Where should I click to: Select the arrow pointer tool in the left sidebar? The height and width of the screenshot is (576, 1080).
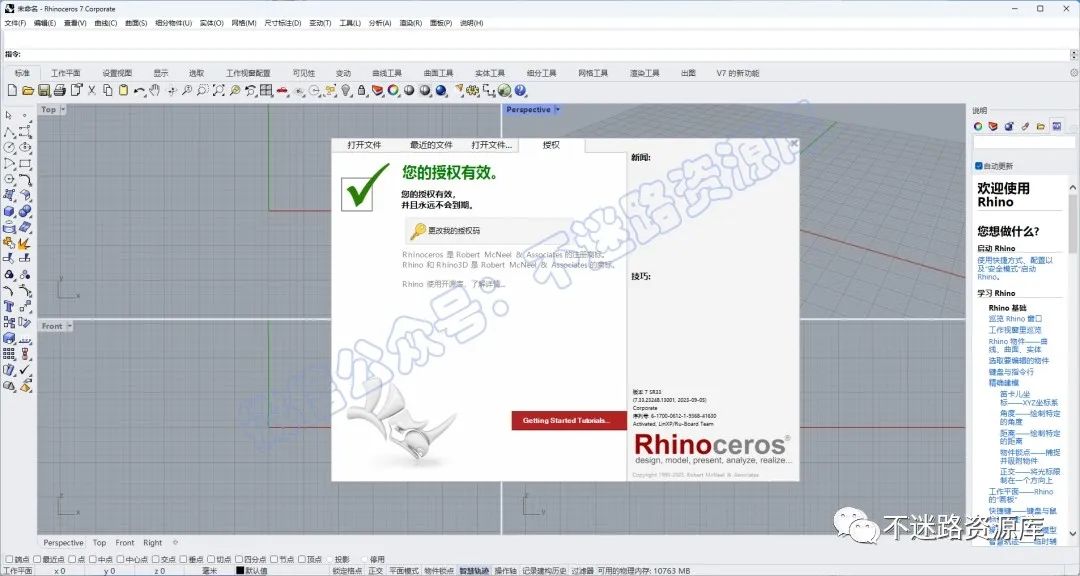click(9, 116)
